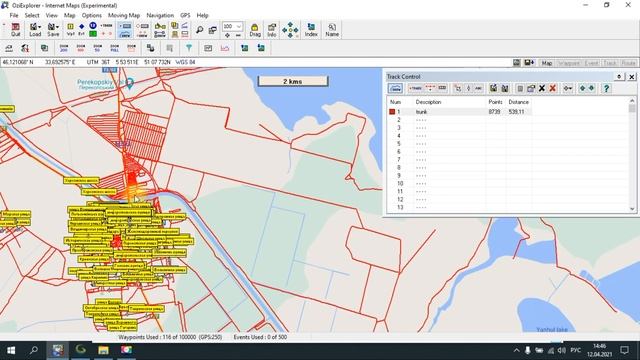This screenshot has height=360, width=640.
Task: Click the save track icon in Track Control
Action: pyautogui.click(x=505, y=88)
